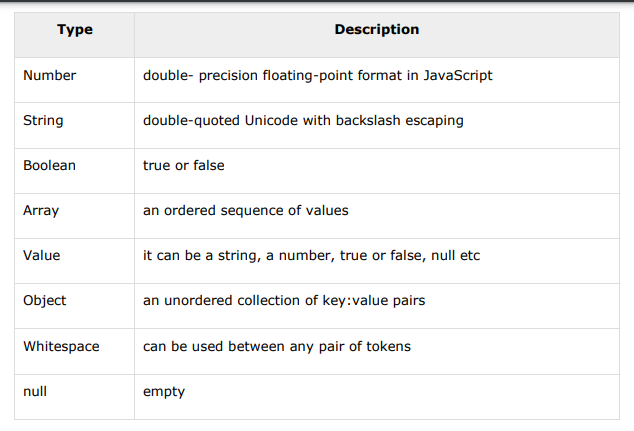The image size is (634, 431).
Task: Click the Whitespace type cell
Action: click(x=61, y=346)
